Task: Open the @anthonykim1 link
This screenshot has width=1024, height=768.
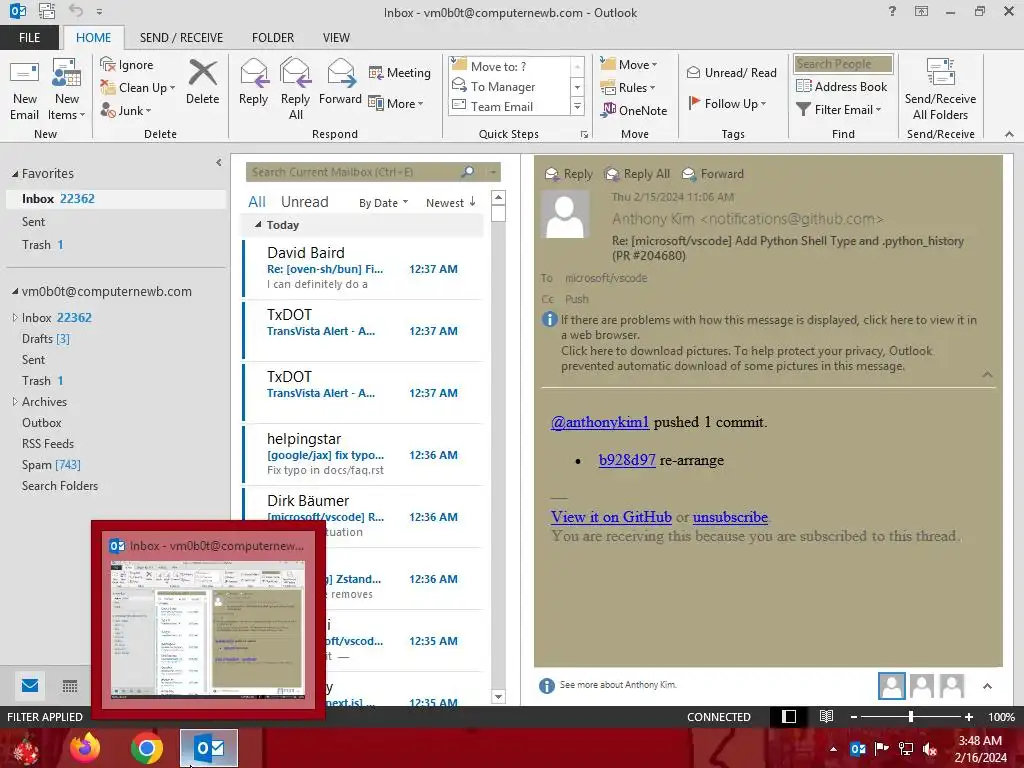Action: [600, 422]
